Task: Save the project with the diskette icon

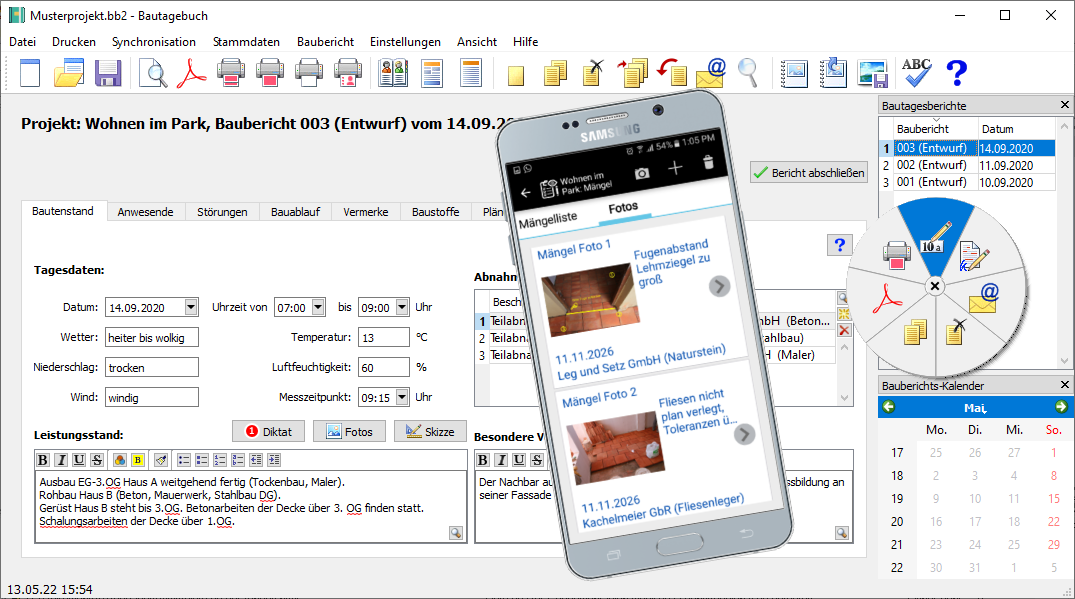Action: [x=107, y=72]
